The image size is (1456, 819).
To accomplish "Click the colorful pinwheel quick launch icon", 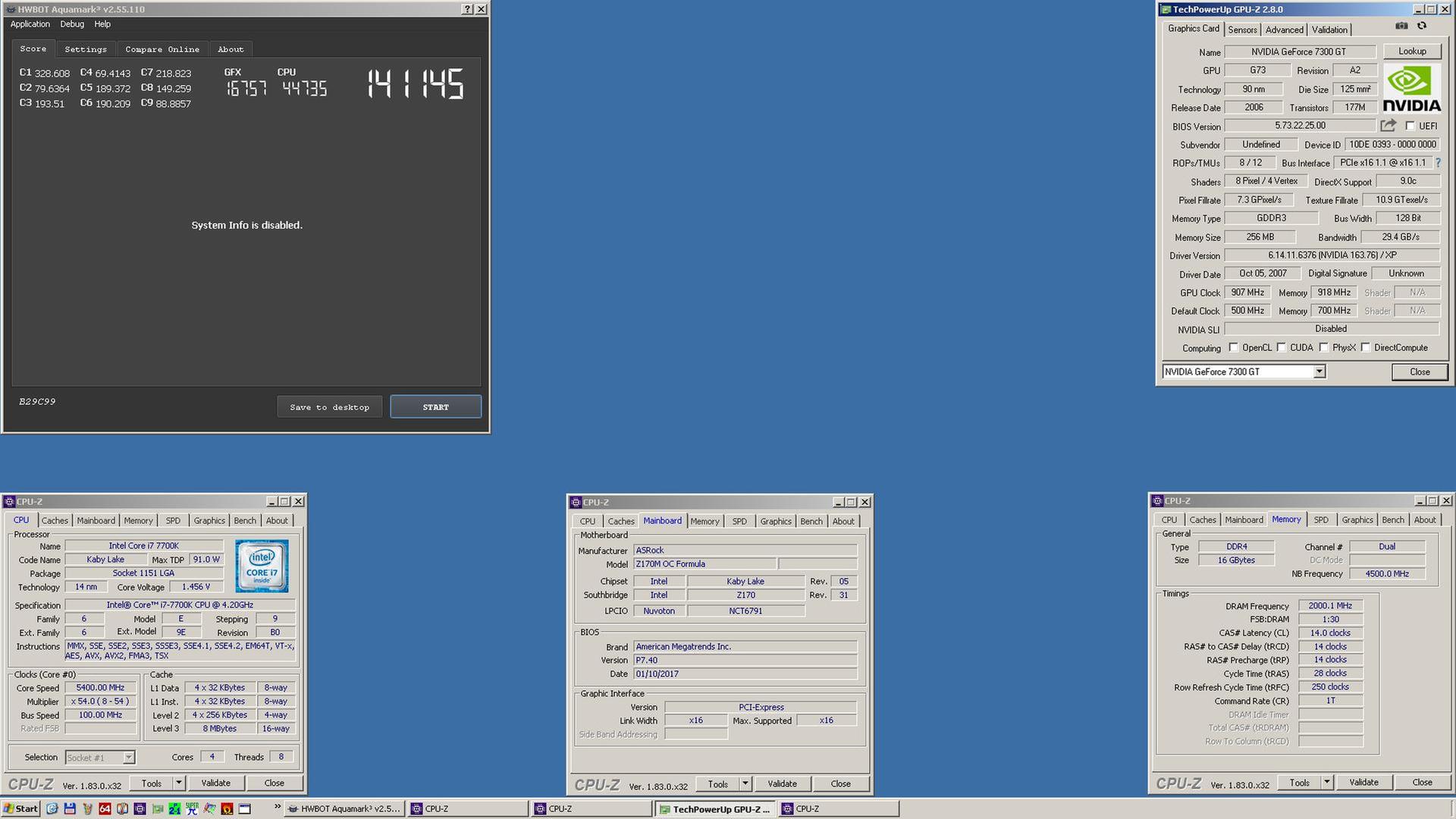I will click(x=209, y=808).
